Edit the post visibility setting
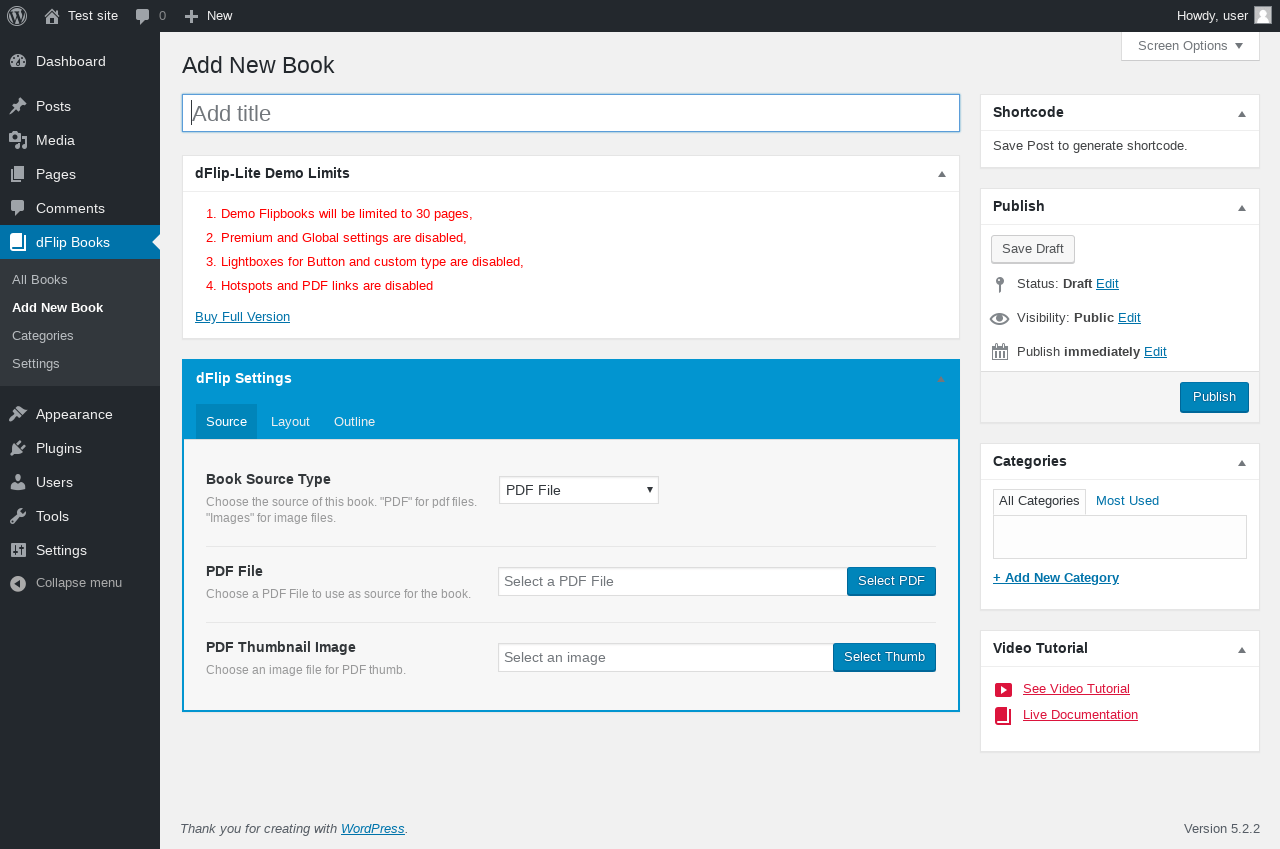This screenshot has width=1280, height=849. (x=1129, y=318)
